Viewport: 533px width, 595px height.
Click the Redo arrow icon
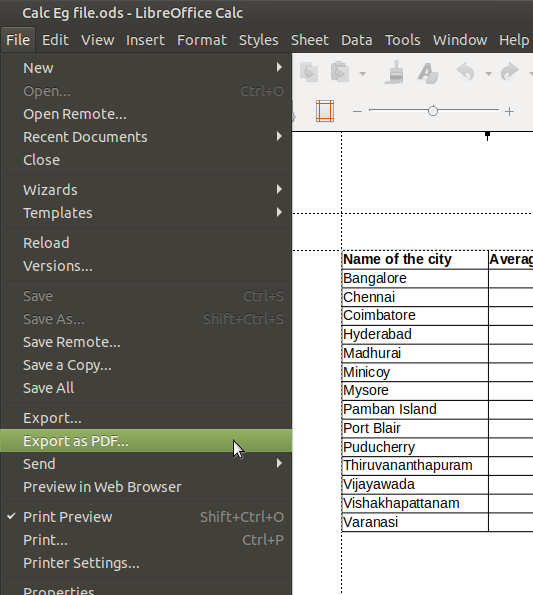point(509,71)
